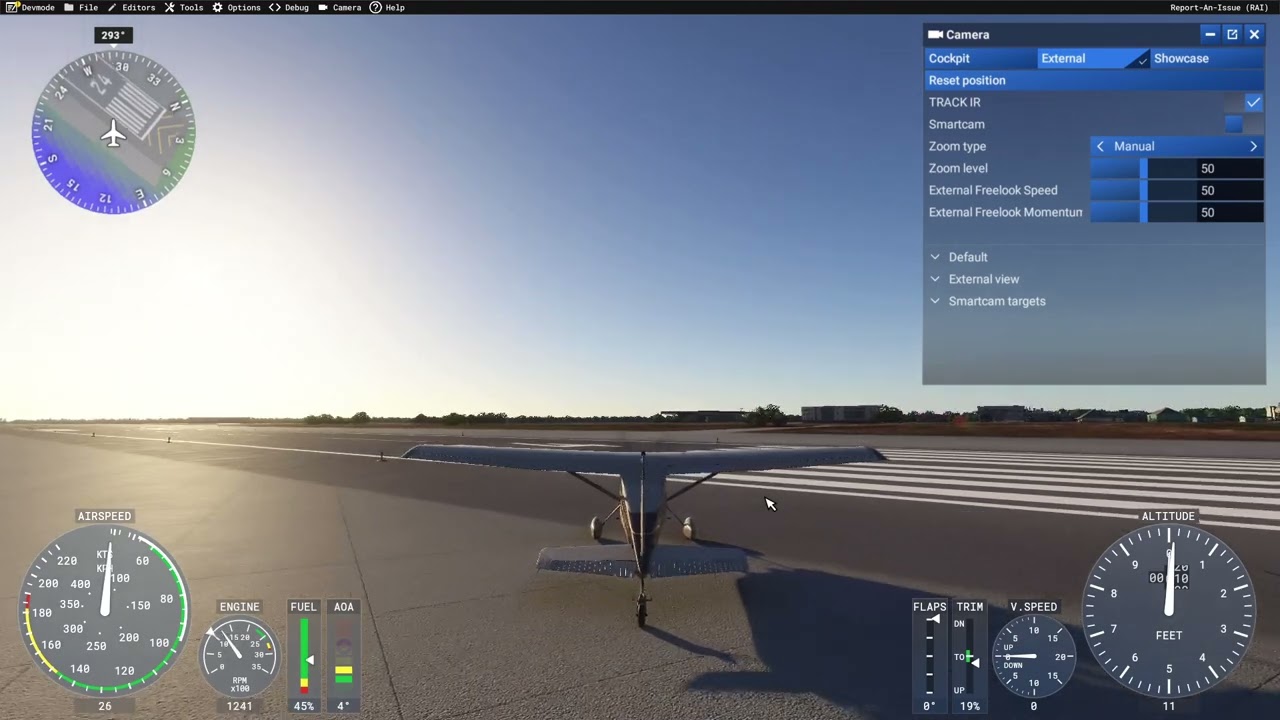The image size is (1280, 720).
Task: Open the Options menu
Action: click(x=236, y=7)
